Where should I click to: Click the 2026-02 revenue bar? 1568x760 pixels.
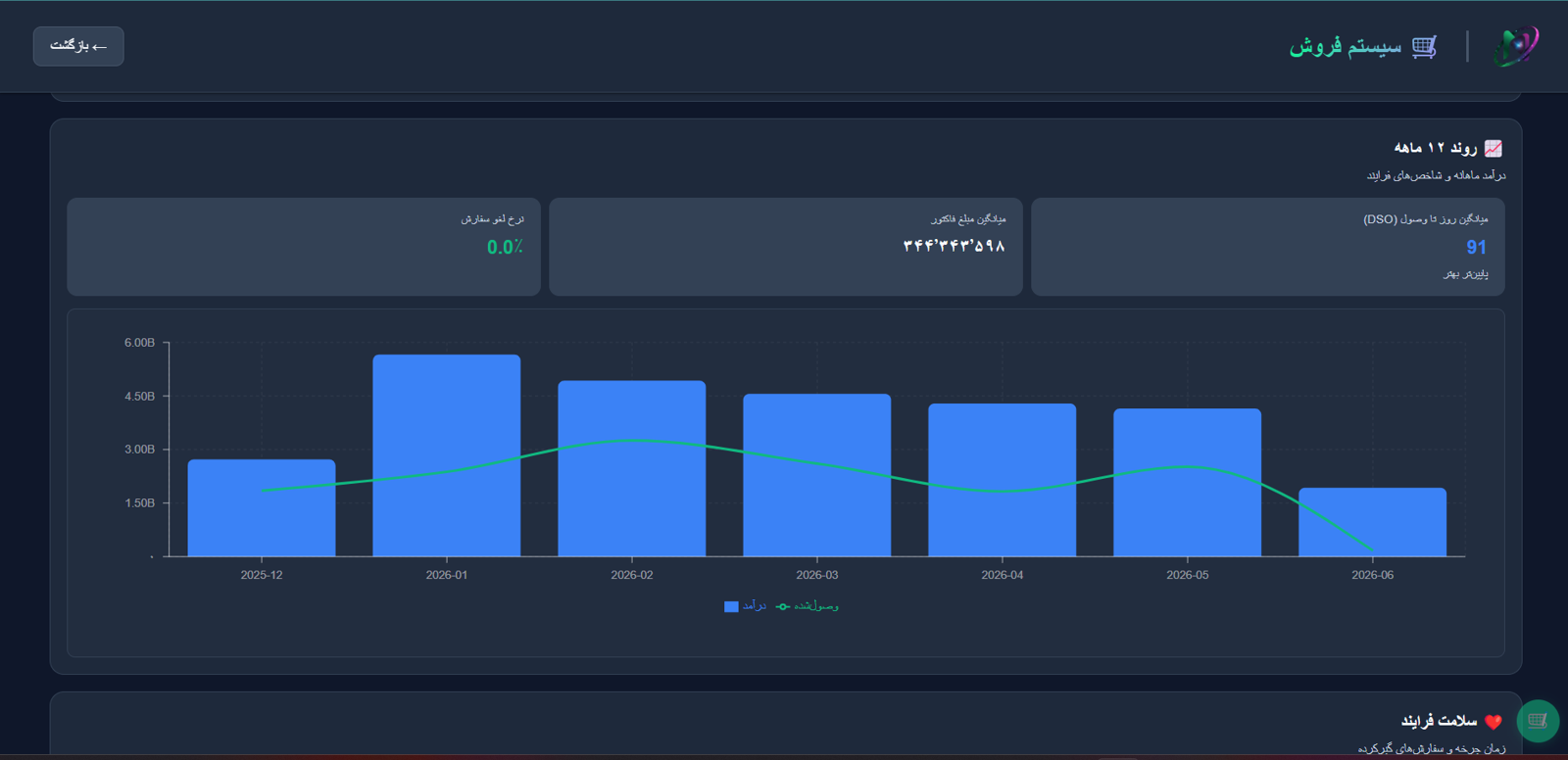click(x=632, y=468)
